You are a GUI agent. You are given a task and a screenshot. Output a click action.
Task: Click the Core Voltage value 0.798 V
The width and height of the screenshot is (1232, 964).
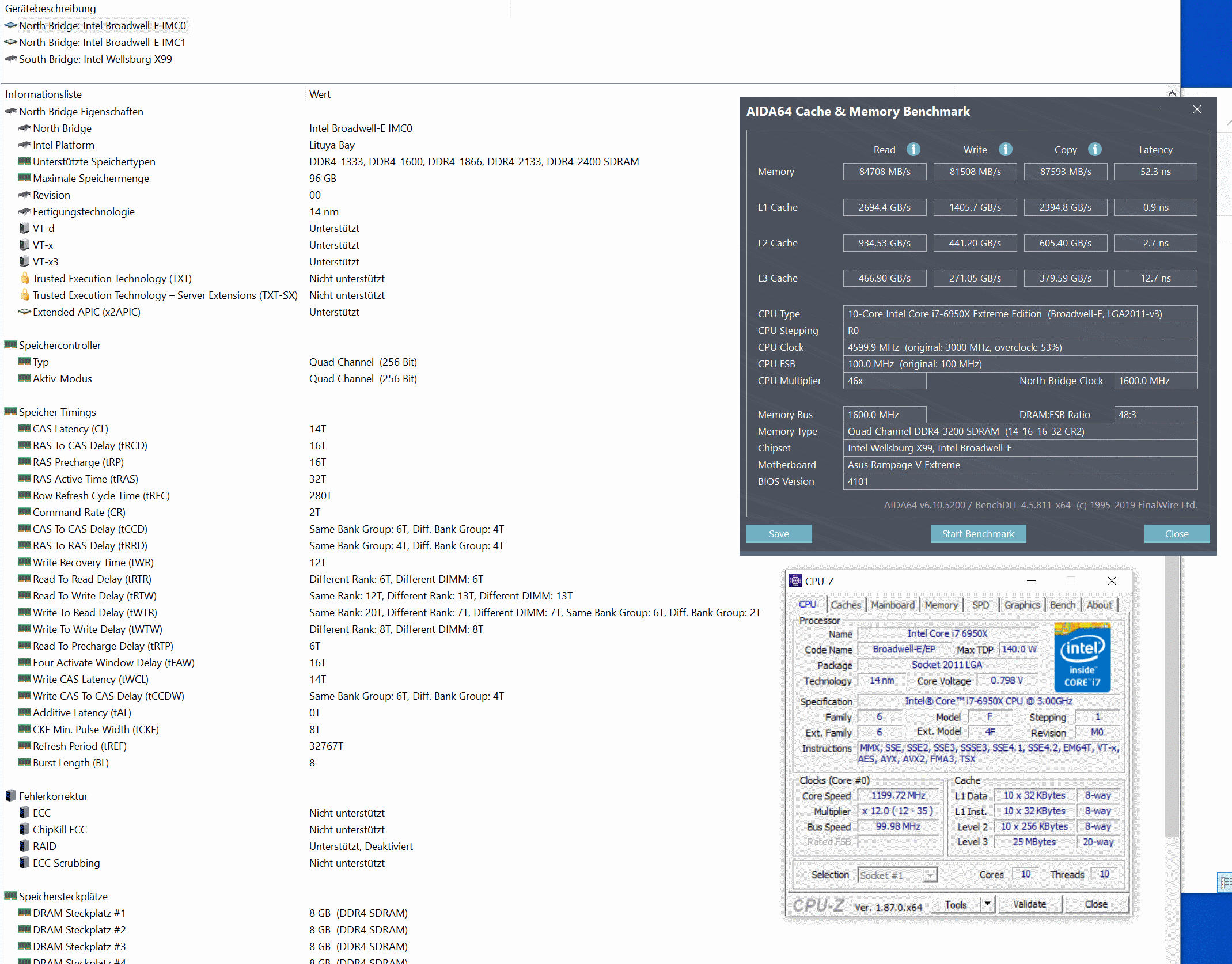coord(1006,680)
